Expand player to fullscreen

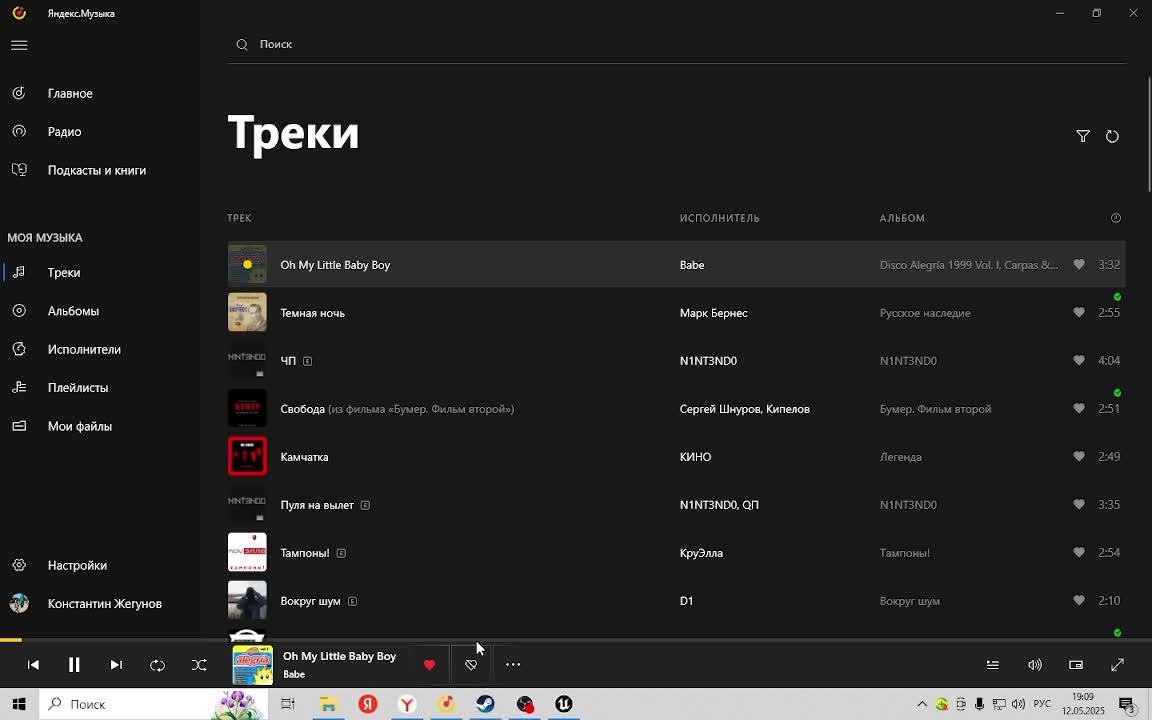(x=1117, y=665)
